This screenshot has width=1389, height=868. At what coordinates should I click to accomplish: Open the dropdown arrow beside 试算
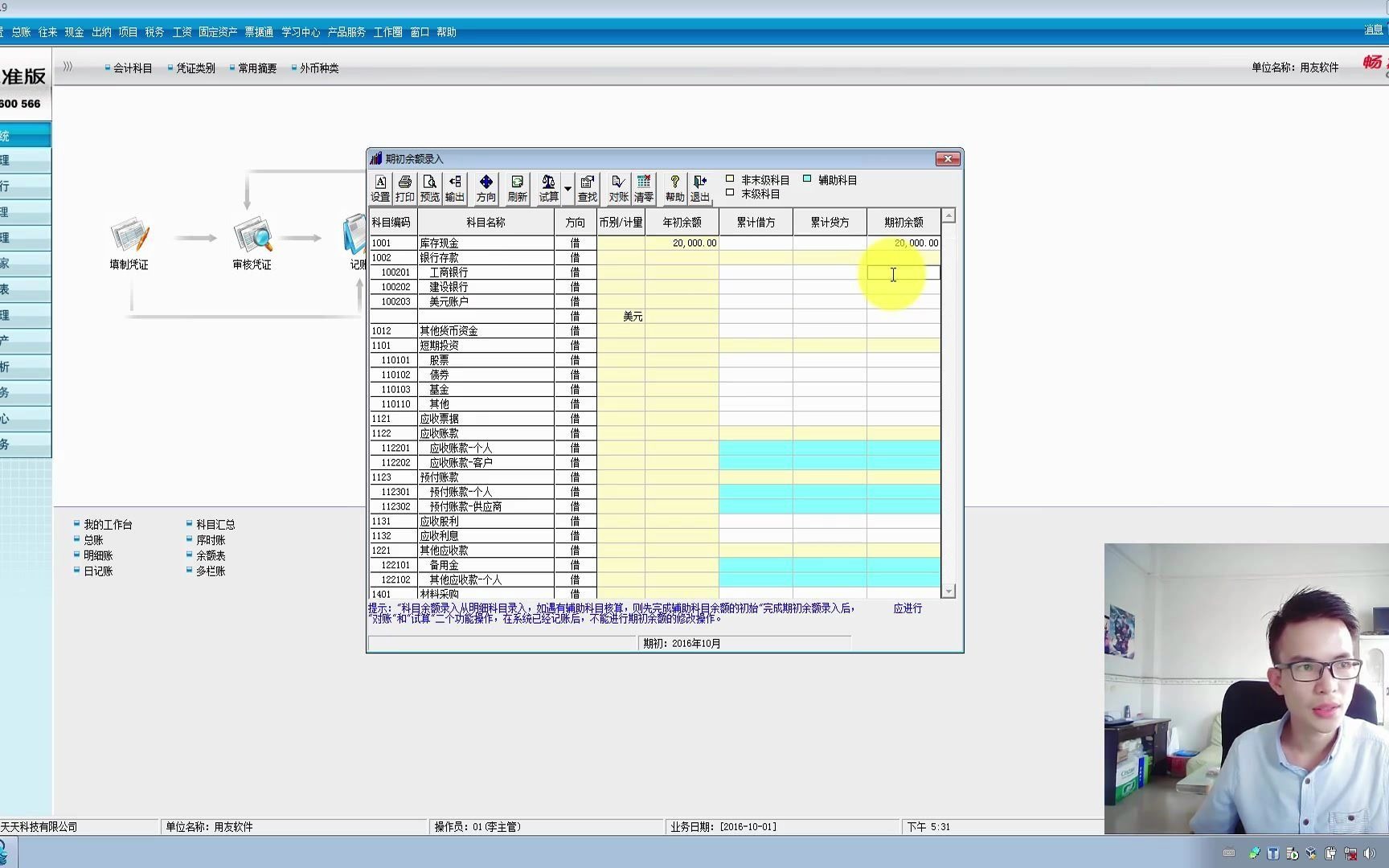point(567,189)
